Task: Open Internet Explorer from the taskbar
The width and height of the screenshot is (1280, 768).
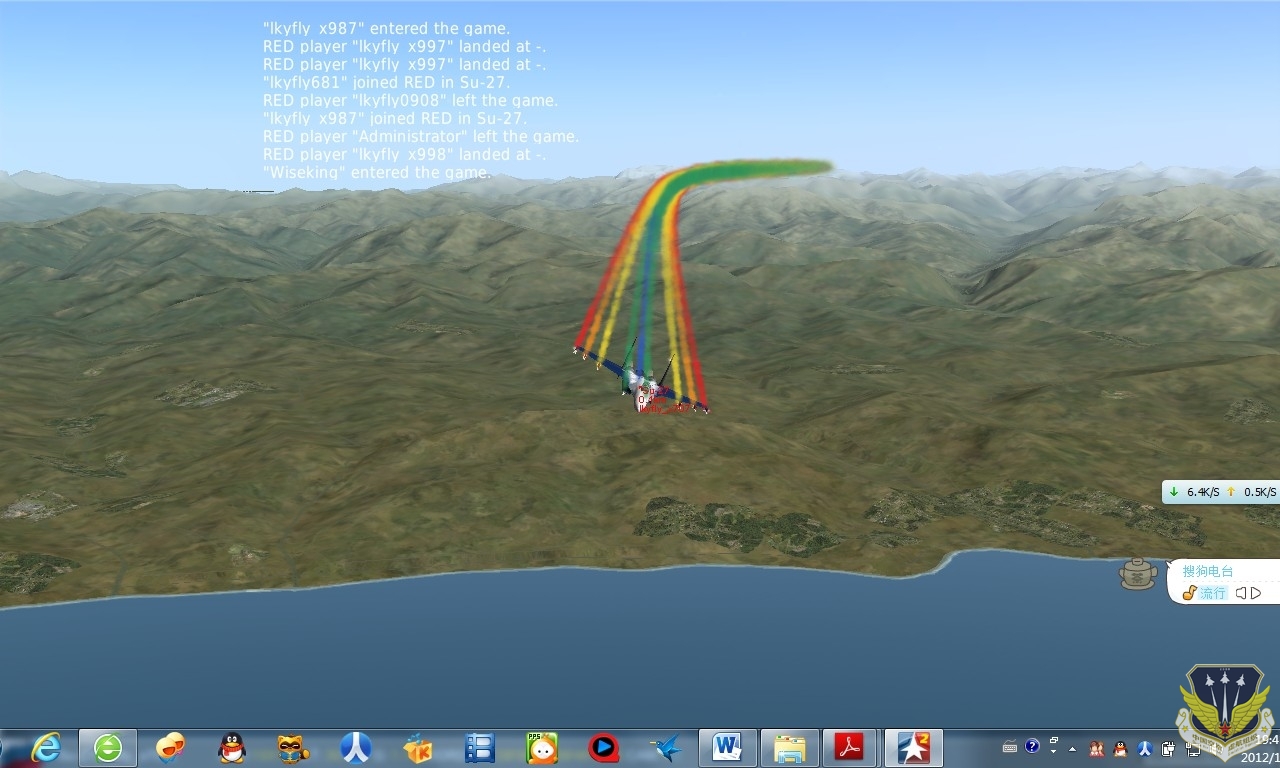Action: (45, 747)
